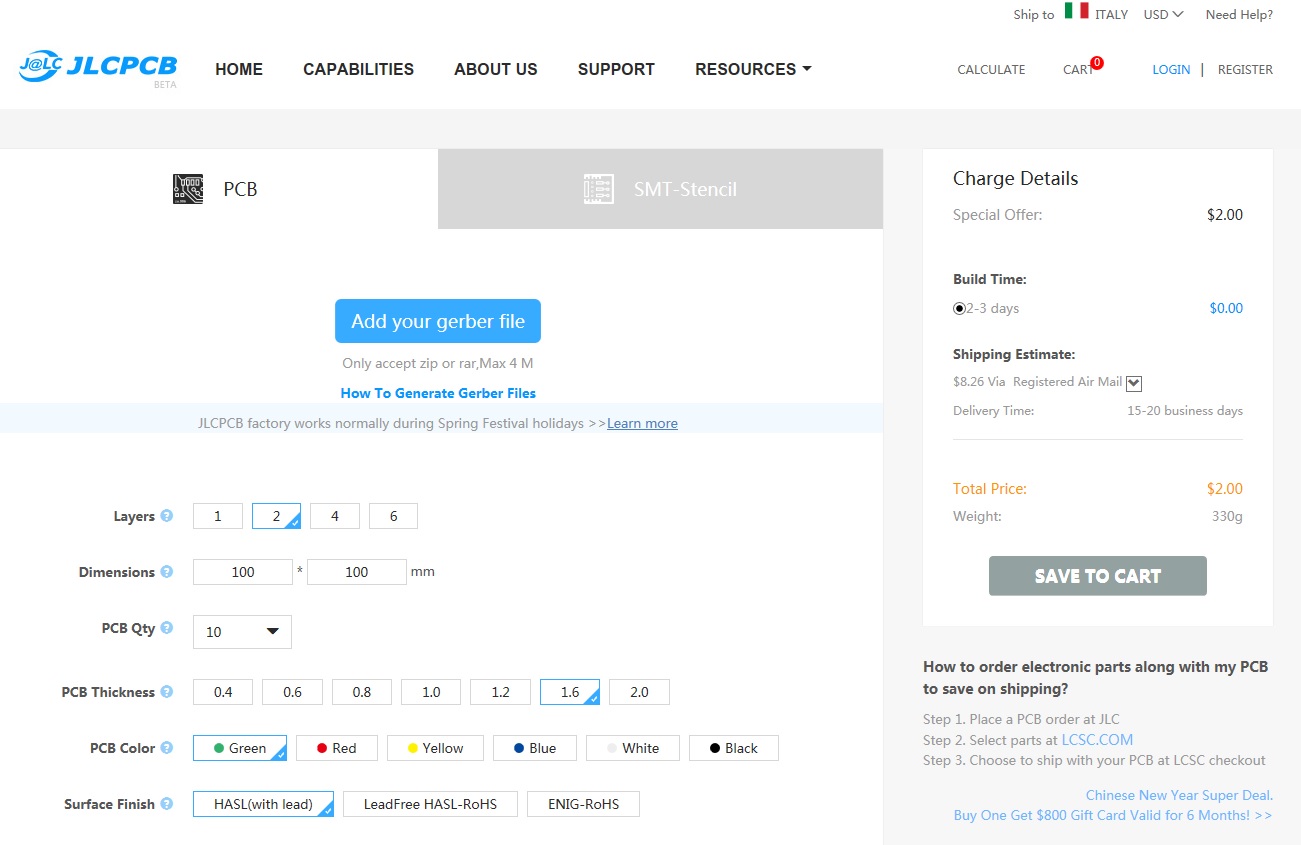Open the CART link

coord(1077,69)
